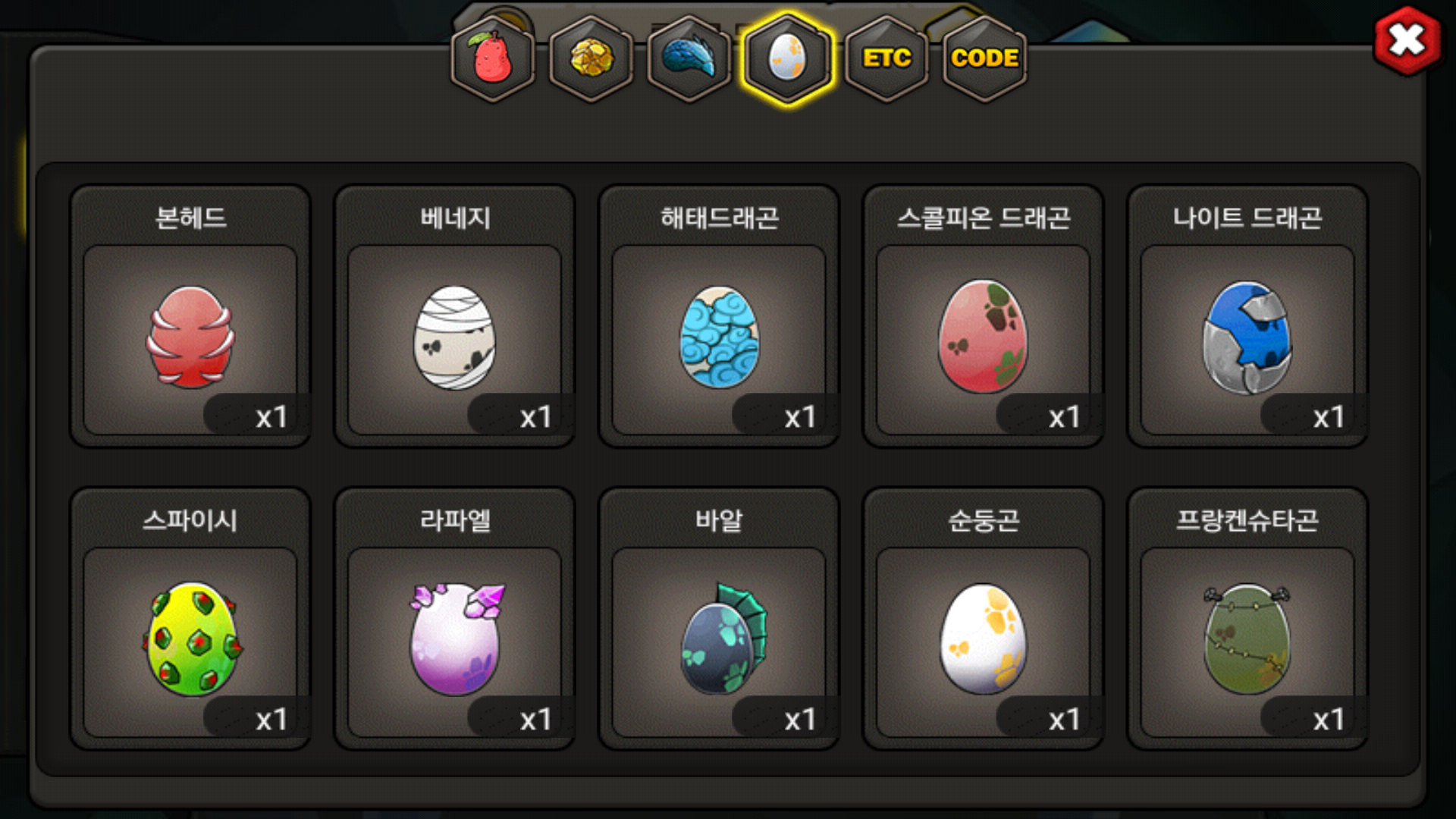1456x819 pixels.
Task: Switch to the gold nugget tab
Action: [591, 58]
